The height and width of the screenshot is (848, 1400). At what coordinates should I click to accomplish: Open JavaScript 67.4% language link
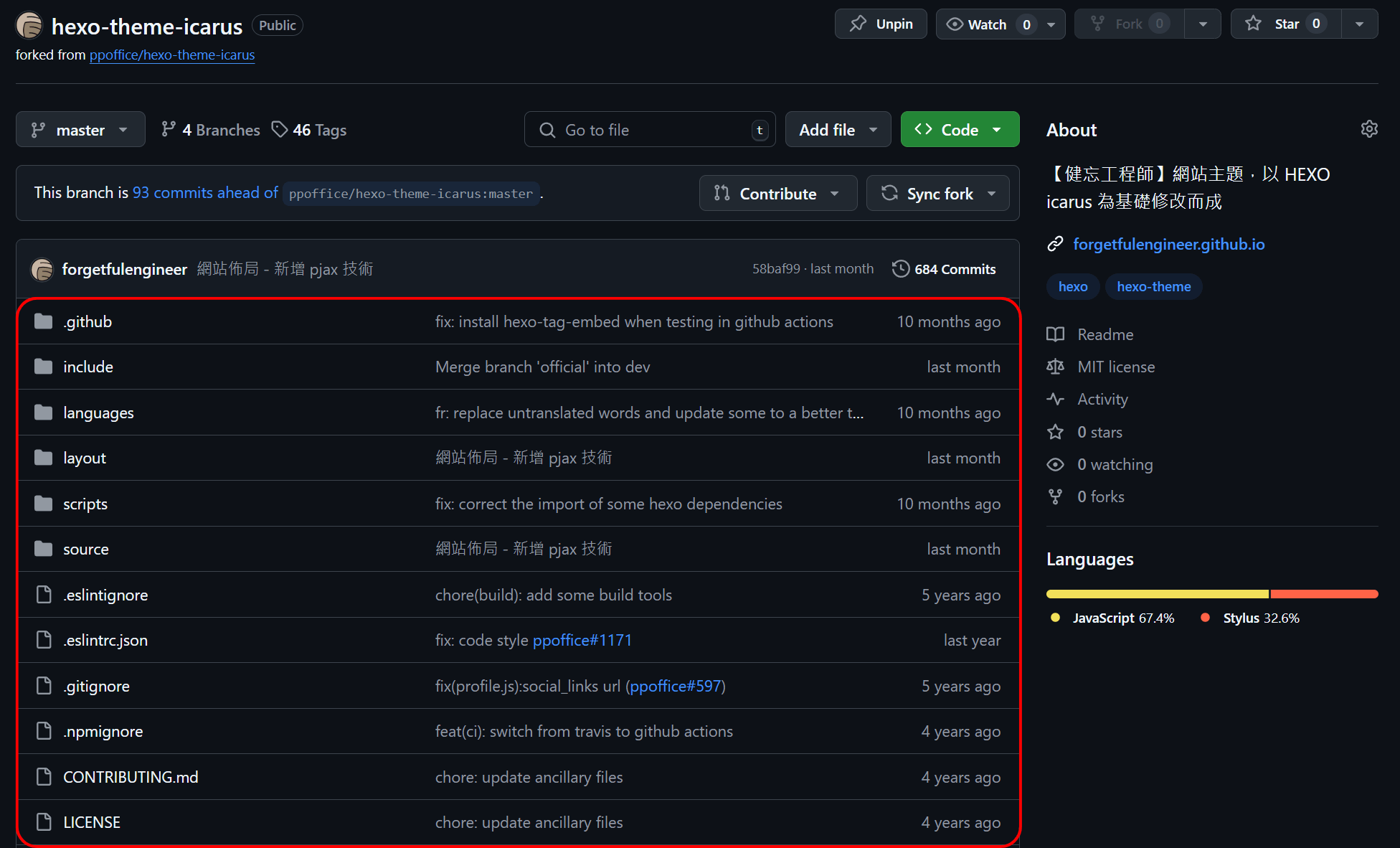pos(1112,618)
